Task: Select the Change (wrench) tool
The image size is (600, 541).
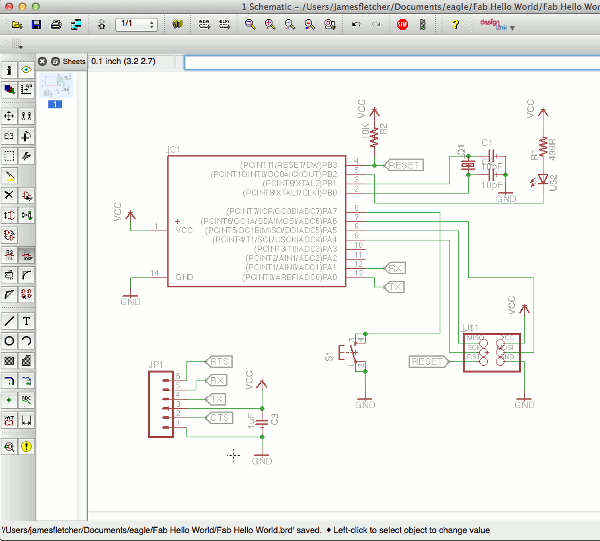Action: pyautogui.click(x=26, y=156)
